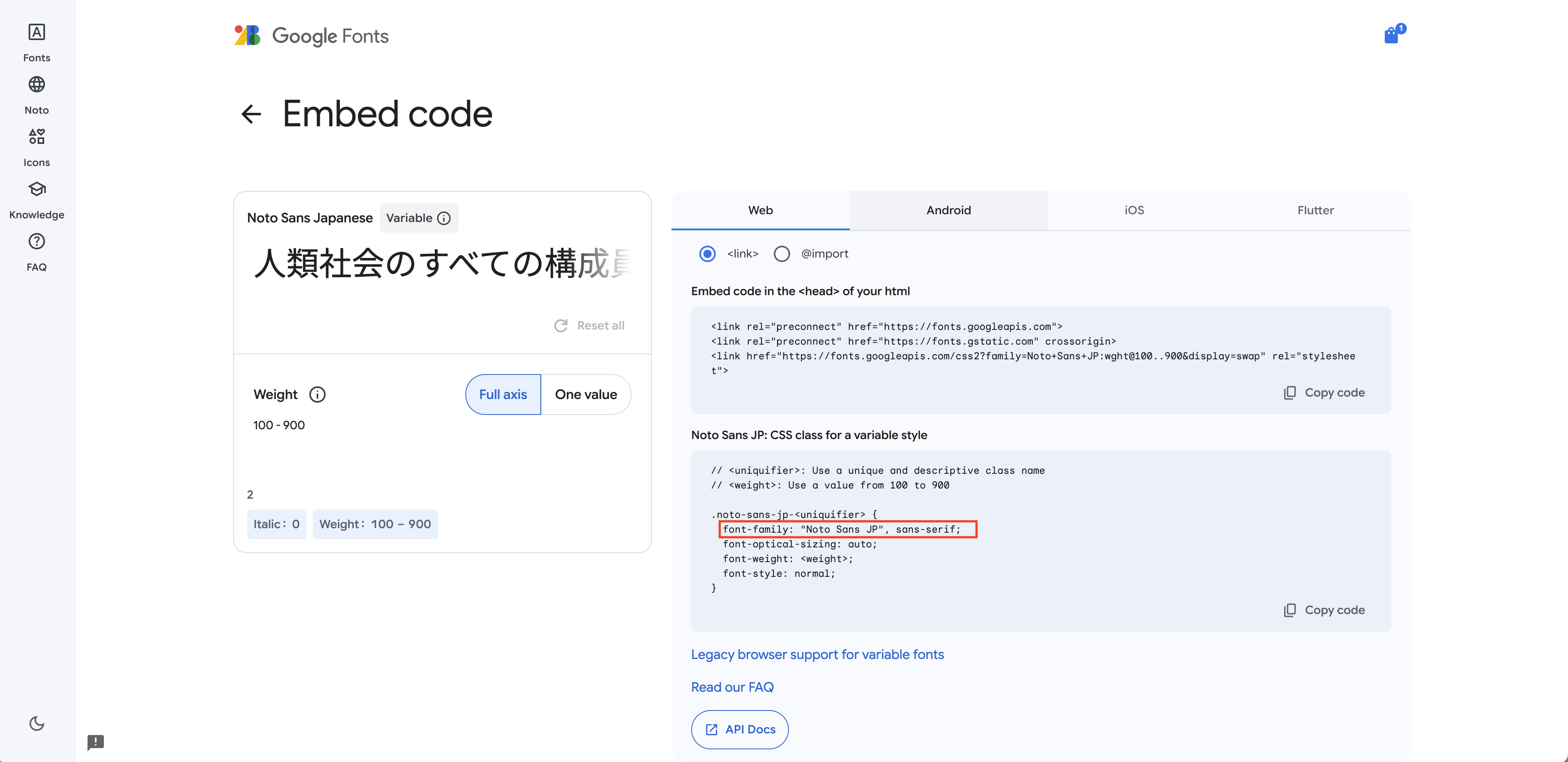Viewport: 1568px width, 762px height.
Task: Open the Weight info tooltip
Action: 317,394
